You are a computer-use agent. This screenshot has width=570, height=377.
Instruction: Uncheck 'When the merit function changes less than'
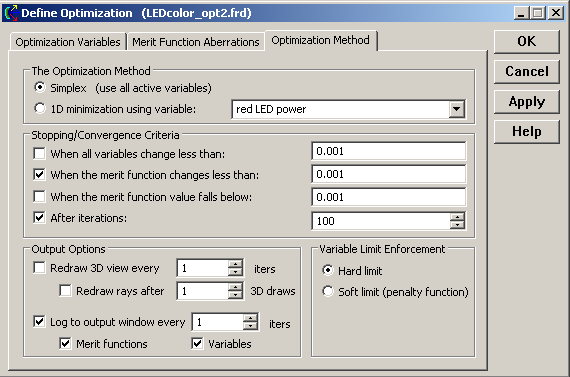coord(39,175)
